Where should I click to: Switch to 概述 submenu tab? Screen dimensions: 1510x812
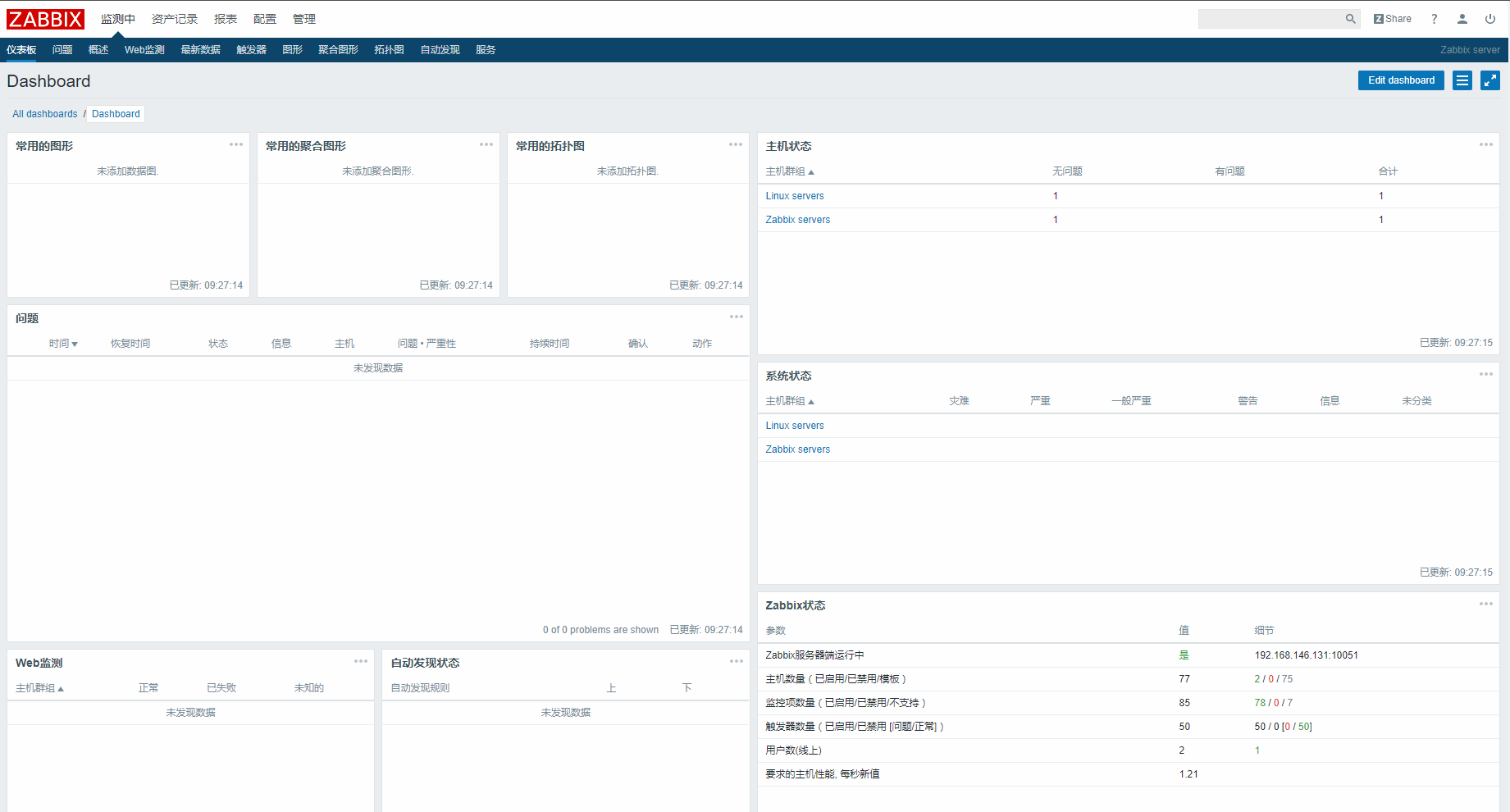(x=98, y=50)
